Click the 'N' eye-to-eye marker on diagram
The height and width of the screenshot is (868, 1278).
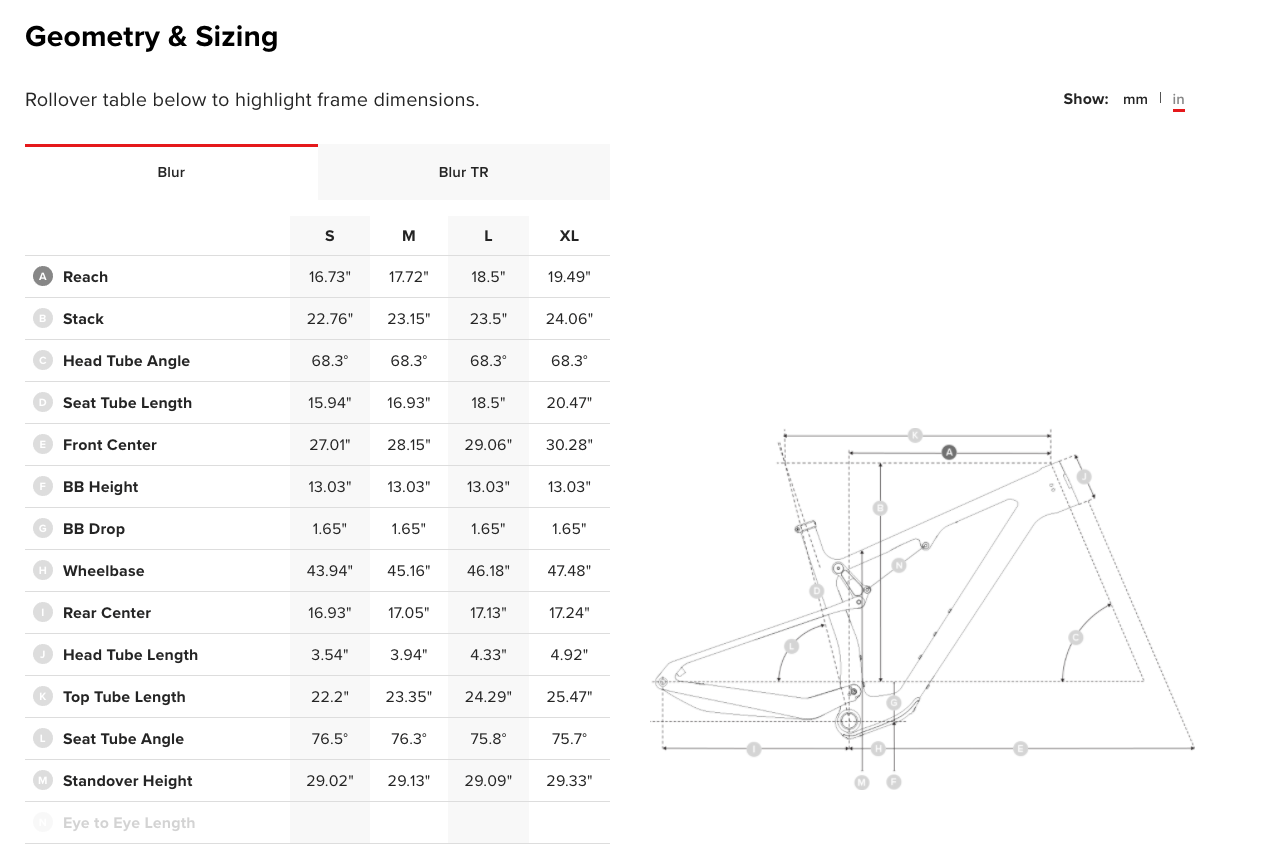point(898,565)
